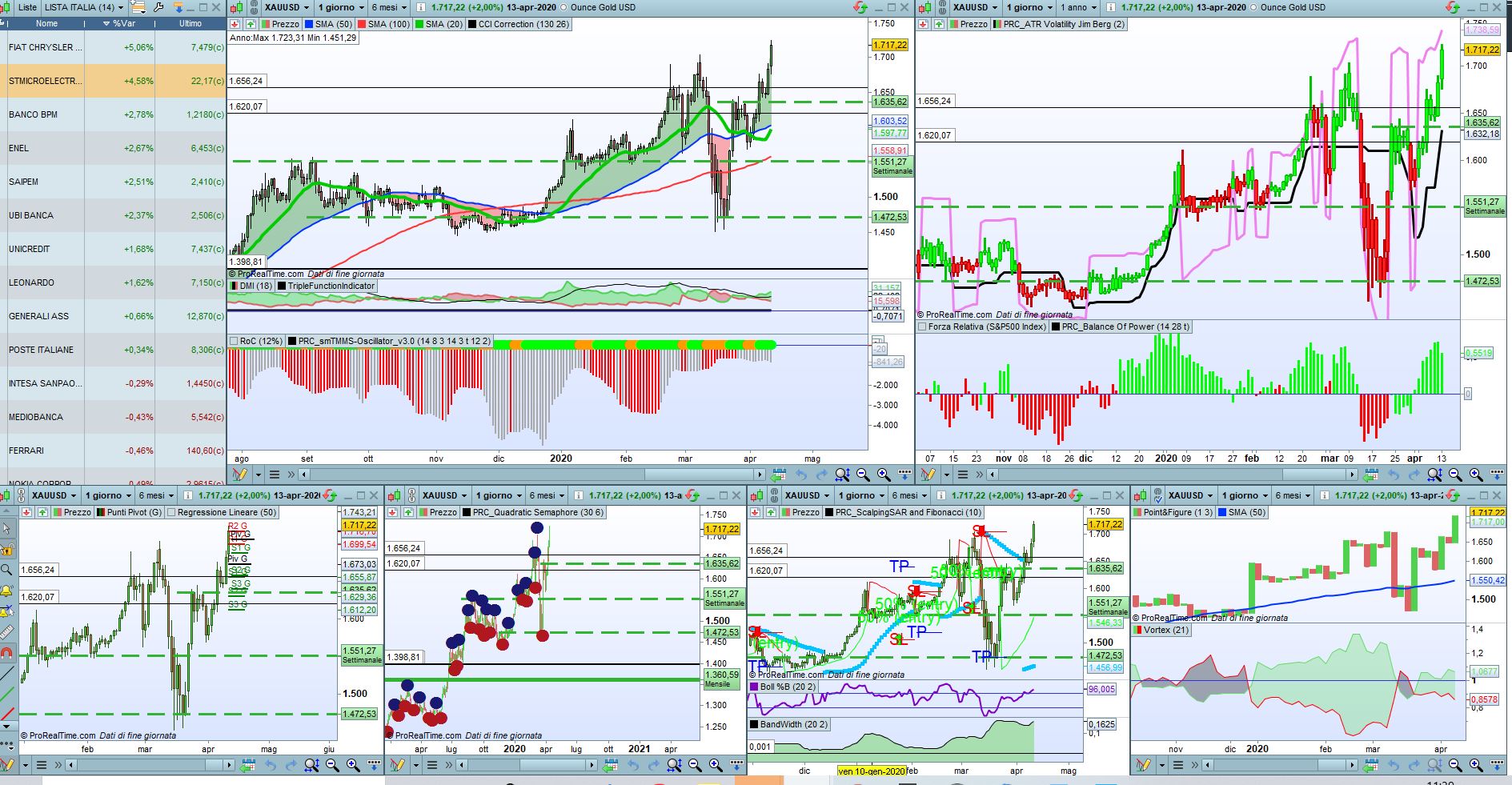Select the magnifier zoom tool in the left toolbar
The width and height of the screenshot is (1512, 785).
pyautogui.click(x=7, y=570)
